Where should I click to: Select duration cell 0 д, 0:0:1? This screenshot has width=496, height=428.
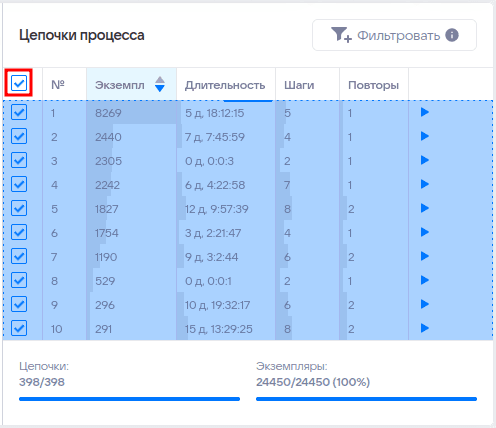tap(208, 281)
